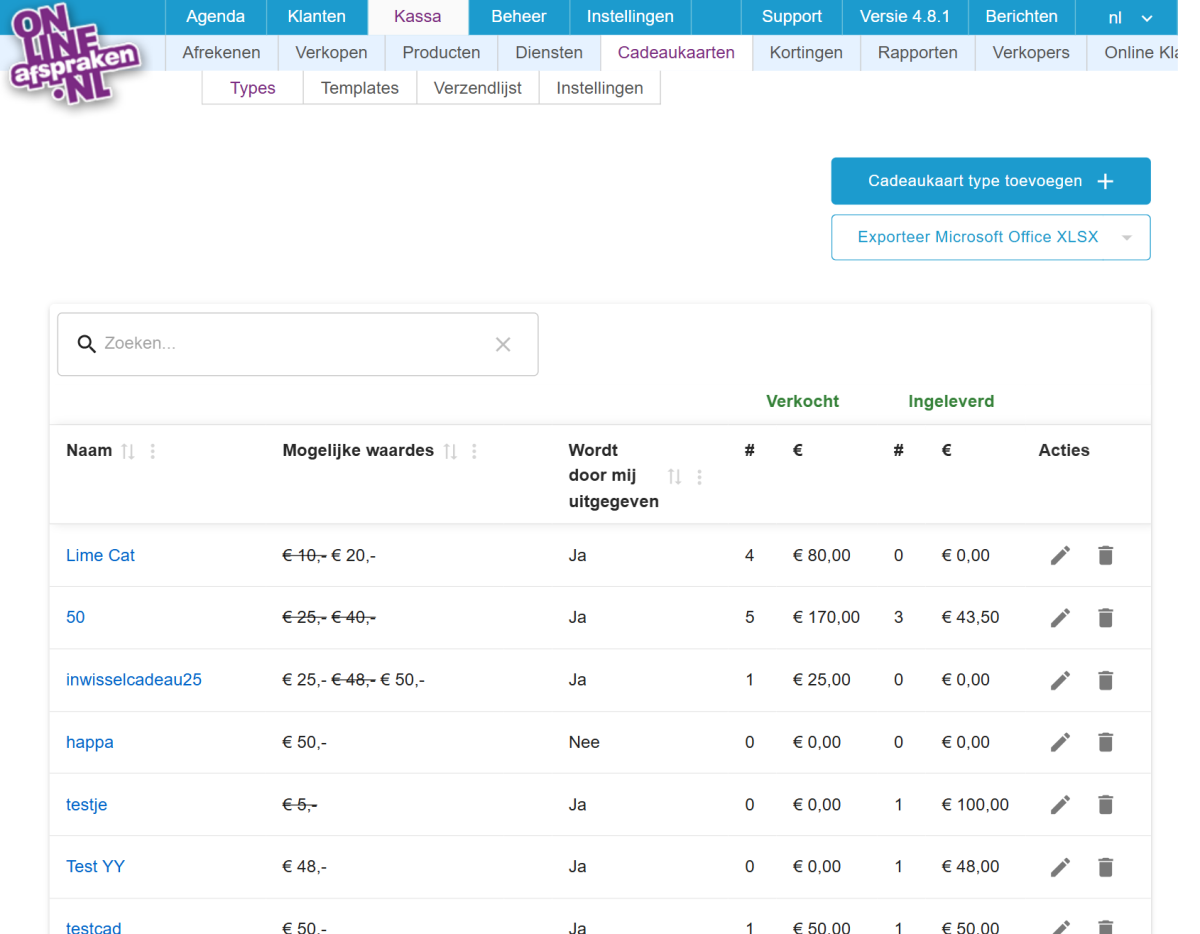The width and height of the screenshot is (1200, 934).
Task: Edit the testje gift card type
Action: click(x=1060, y=804)
